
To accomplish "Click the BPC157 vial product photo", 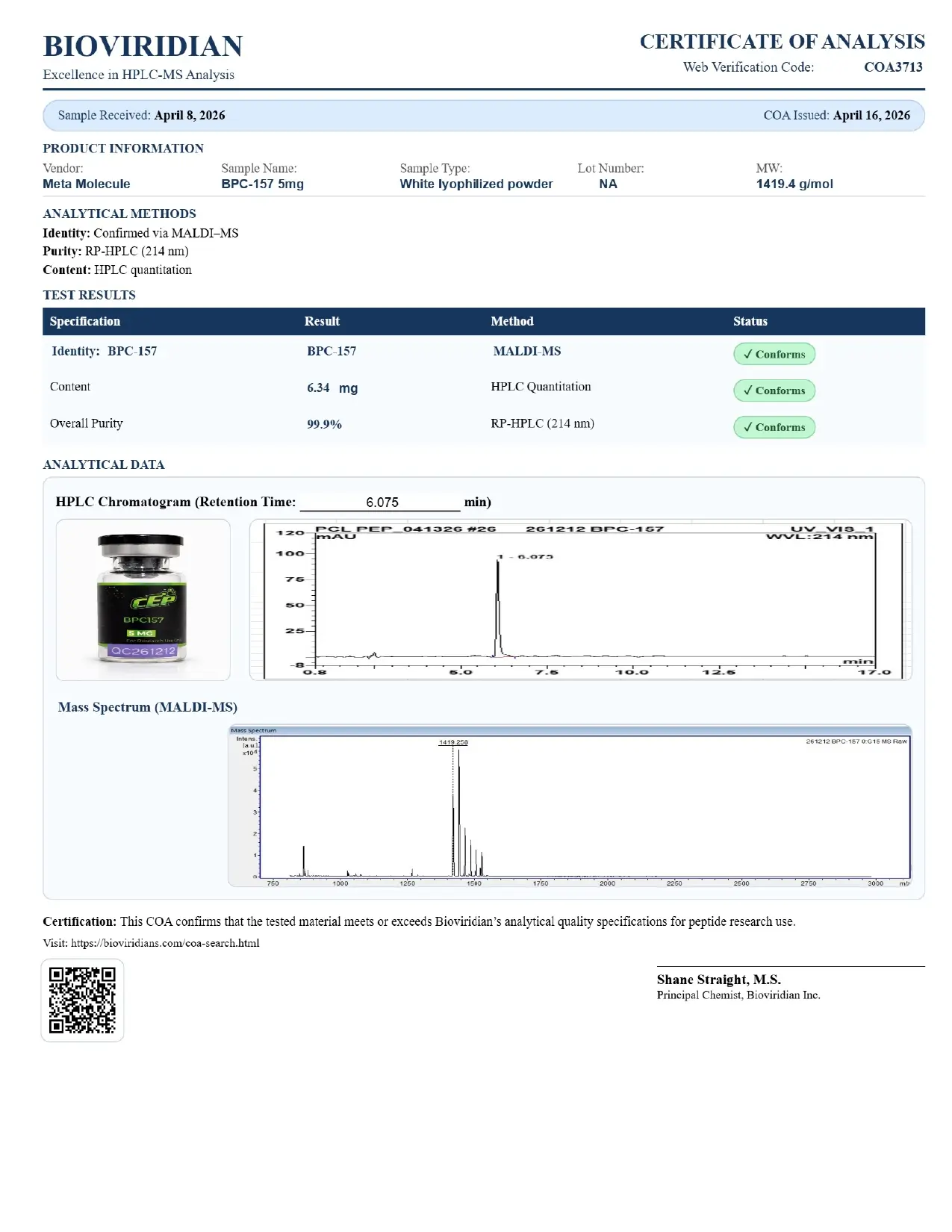I will pyautogui.click(x=143, y=600).
